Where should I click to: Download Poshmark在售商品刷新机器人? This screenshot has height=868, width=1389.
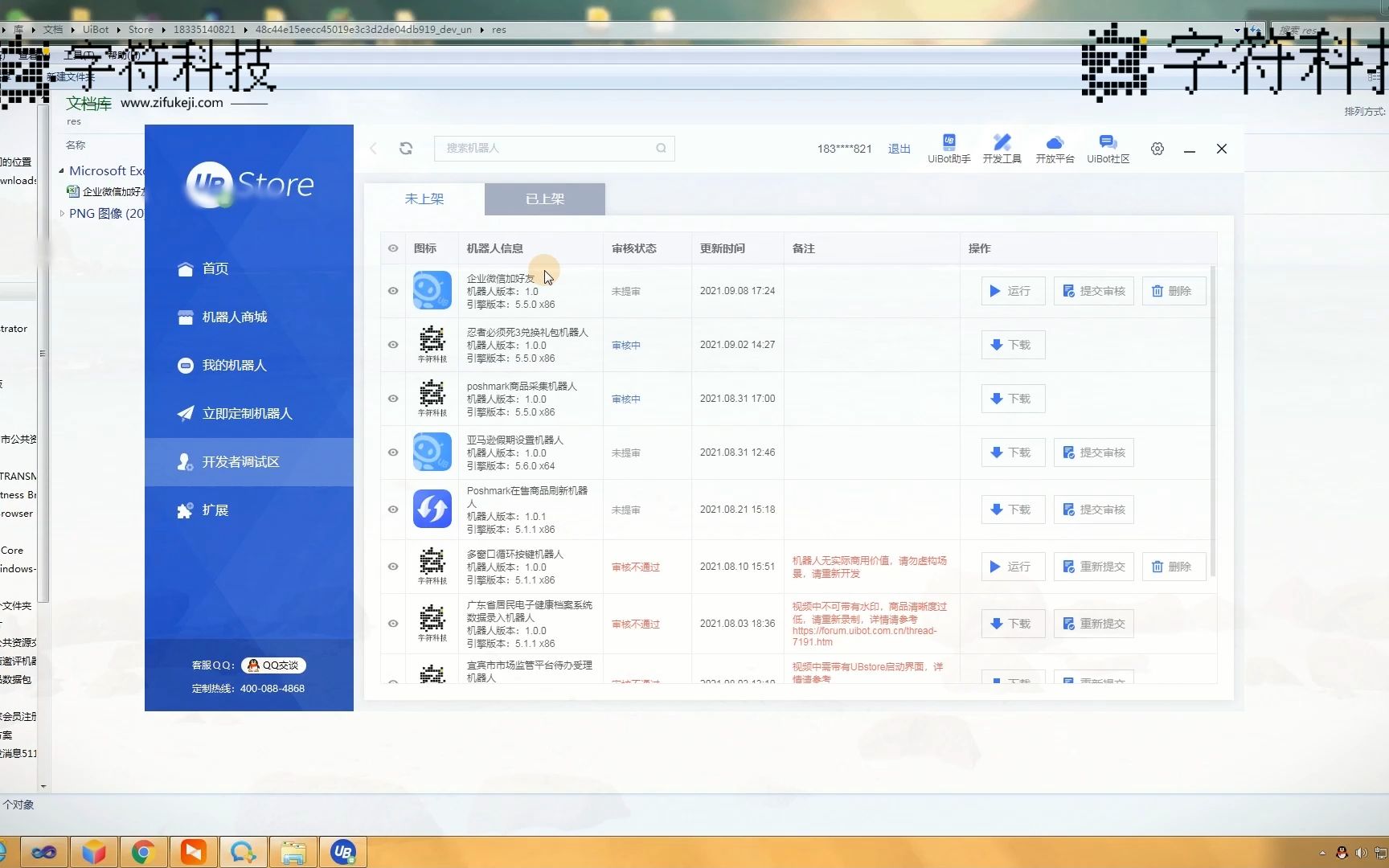click(x=1013, y=510)
